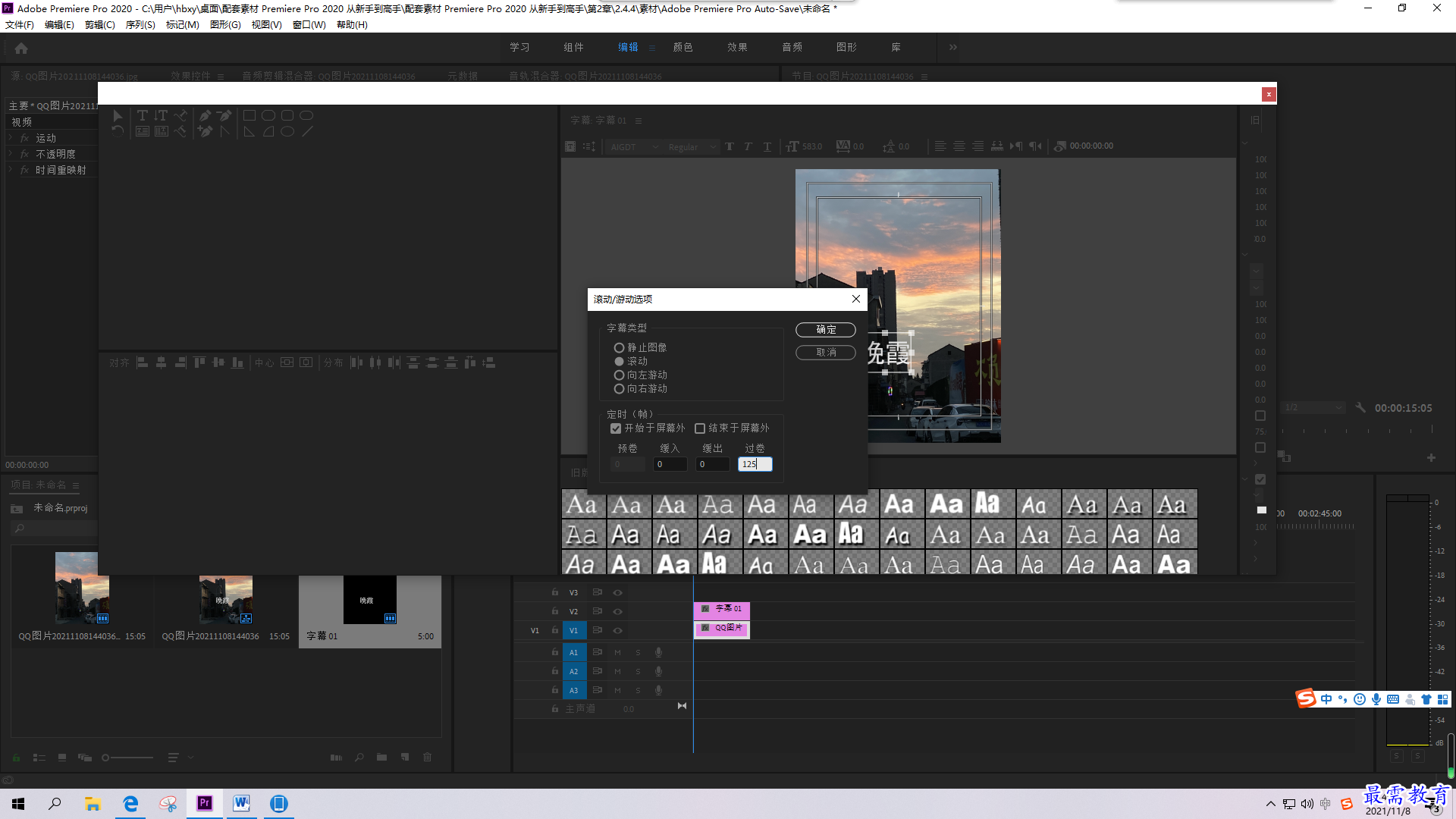
Task: Center align title text
Action: tap(959, 146)
